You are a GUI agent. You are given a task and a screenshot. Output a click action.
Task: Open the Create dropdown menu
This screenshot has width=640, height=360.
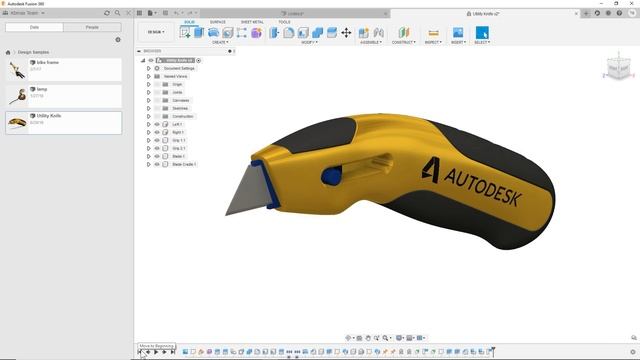220,42
